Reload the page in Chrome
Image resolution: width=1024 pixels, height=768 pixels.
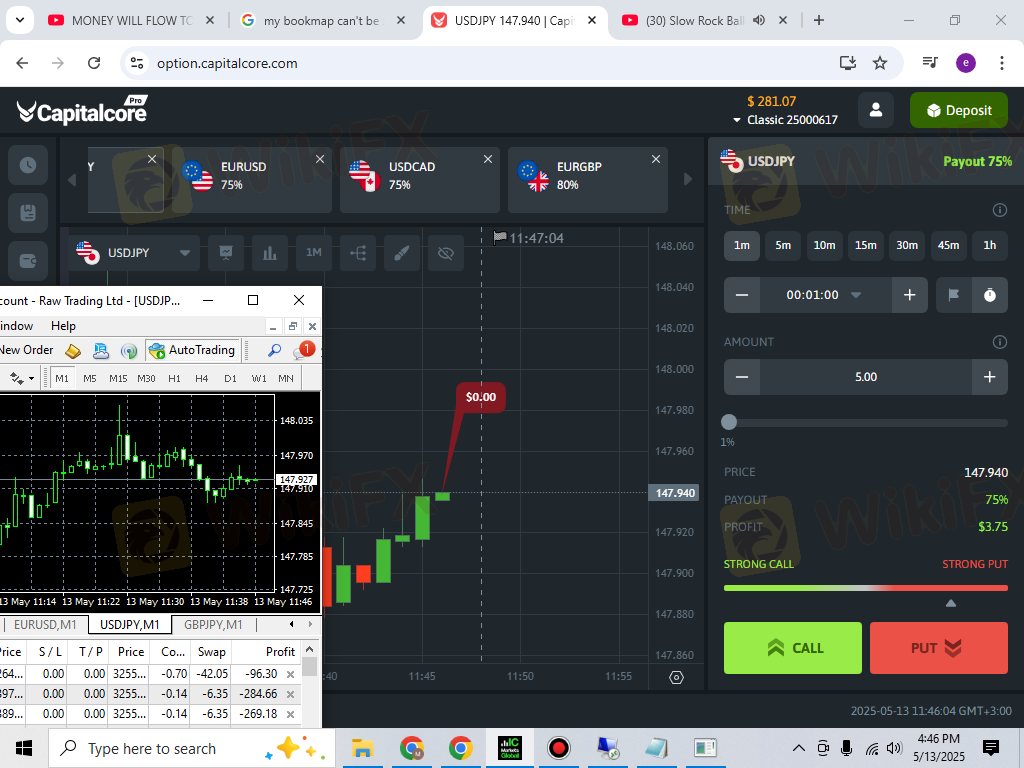click(94, 63)
